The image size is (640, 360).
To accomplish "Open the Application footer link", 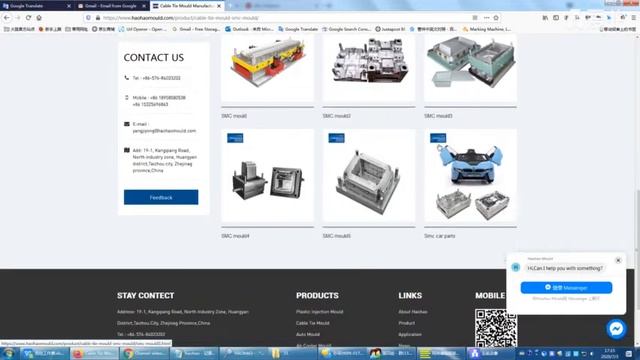I will [410, 334].
